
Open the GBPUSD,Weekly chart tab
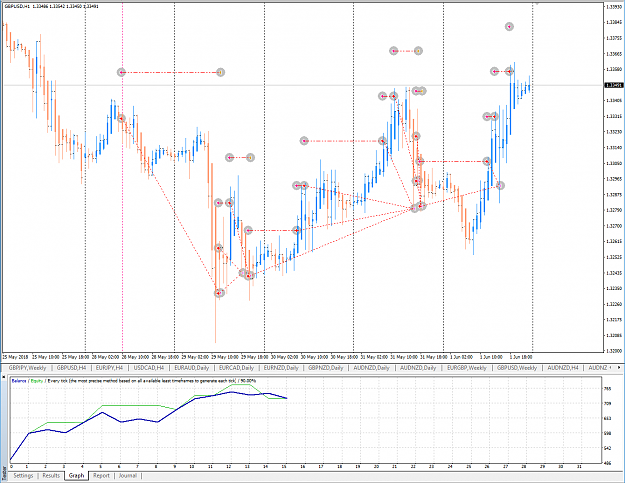517,368
